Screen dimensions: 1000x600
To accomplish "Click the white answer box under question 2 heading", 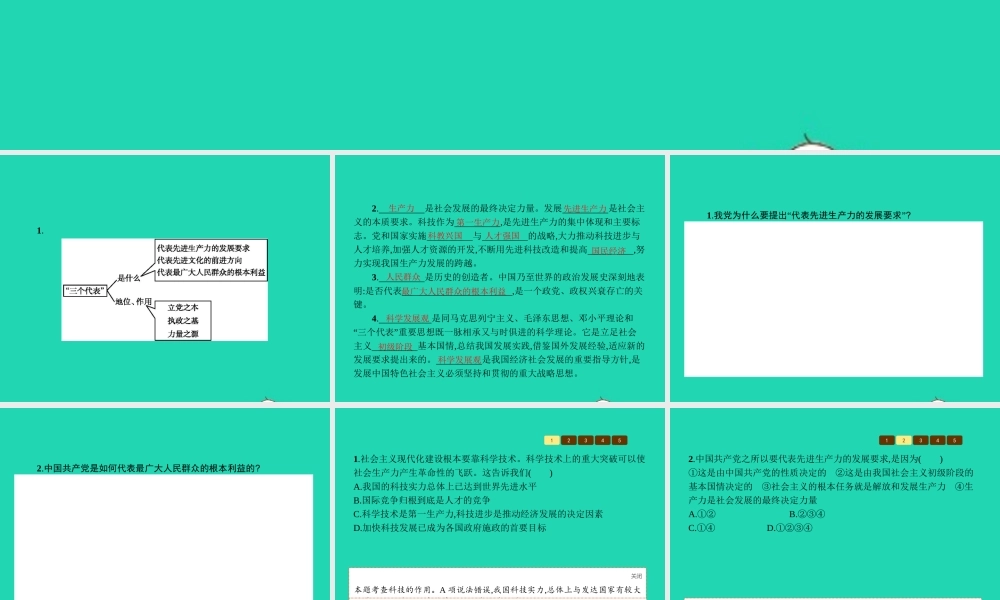I will click(x=164, y=537).
